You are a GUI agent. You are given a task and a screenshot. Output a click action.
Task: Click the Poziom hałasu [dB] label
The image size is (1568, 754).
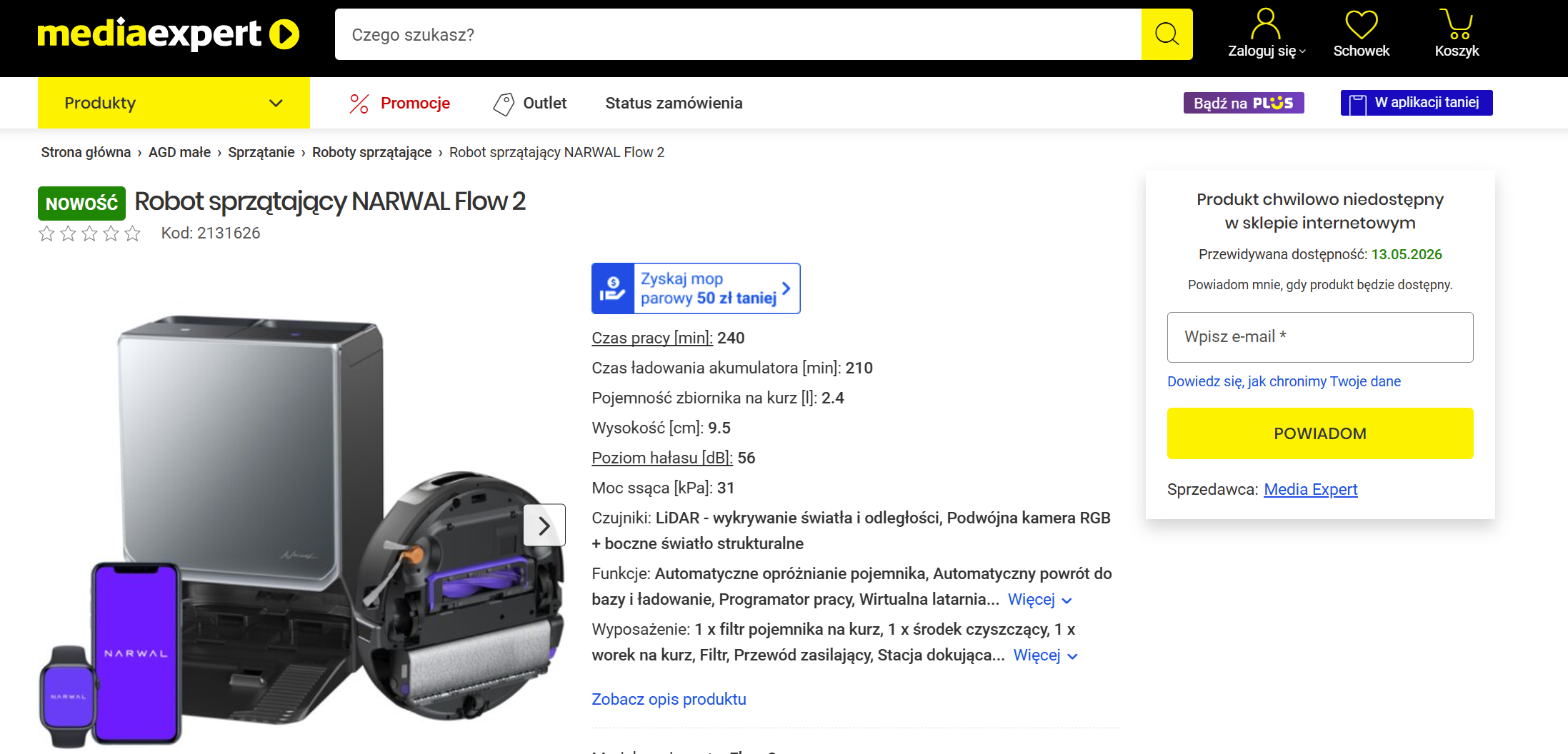click(662, 458)
